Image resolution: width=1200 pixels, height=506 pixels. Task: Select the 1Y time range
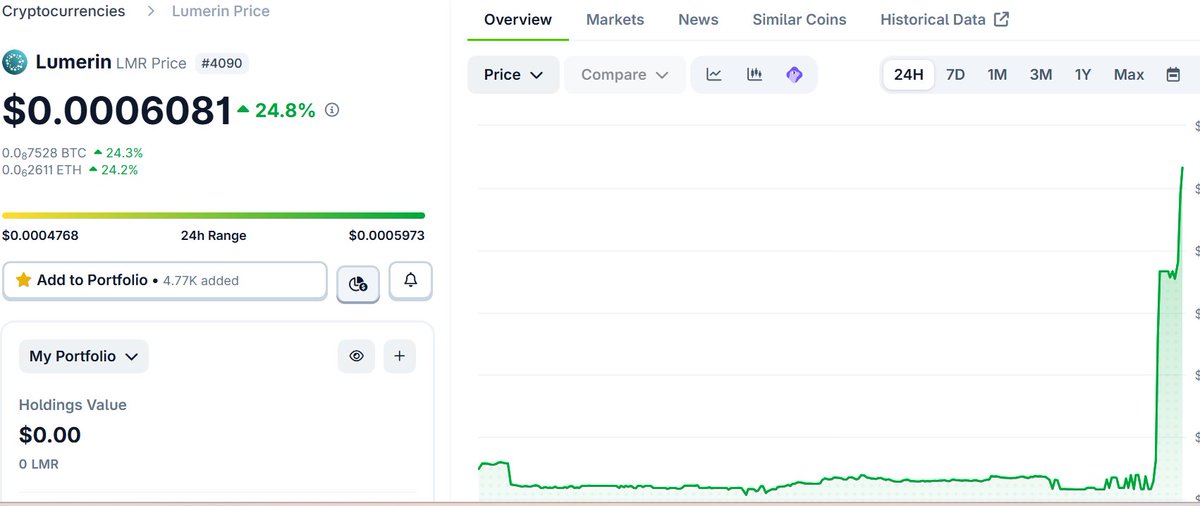1083,75
